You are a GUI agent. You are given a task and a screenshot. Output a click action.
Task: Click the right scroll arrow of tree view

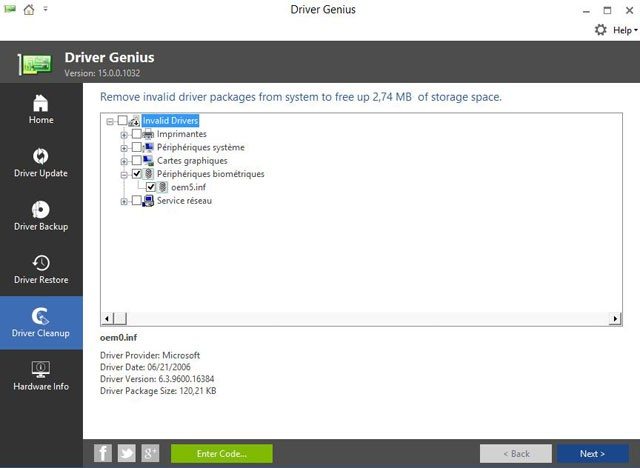pyautogui.click(x=615, y=318)
